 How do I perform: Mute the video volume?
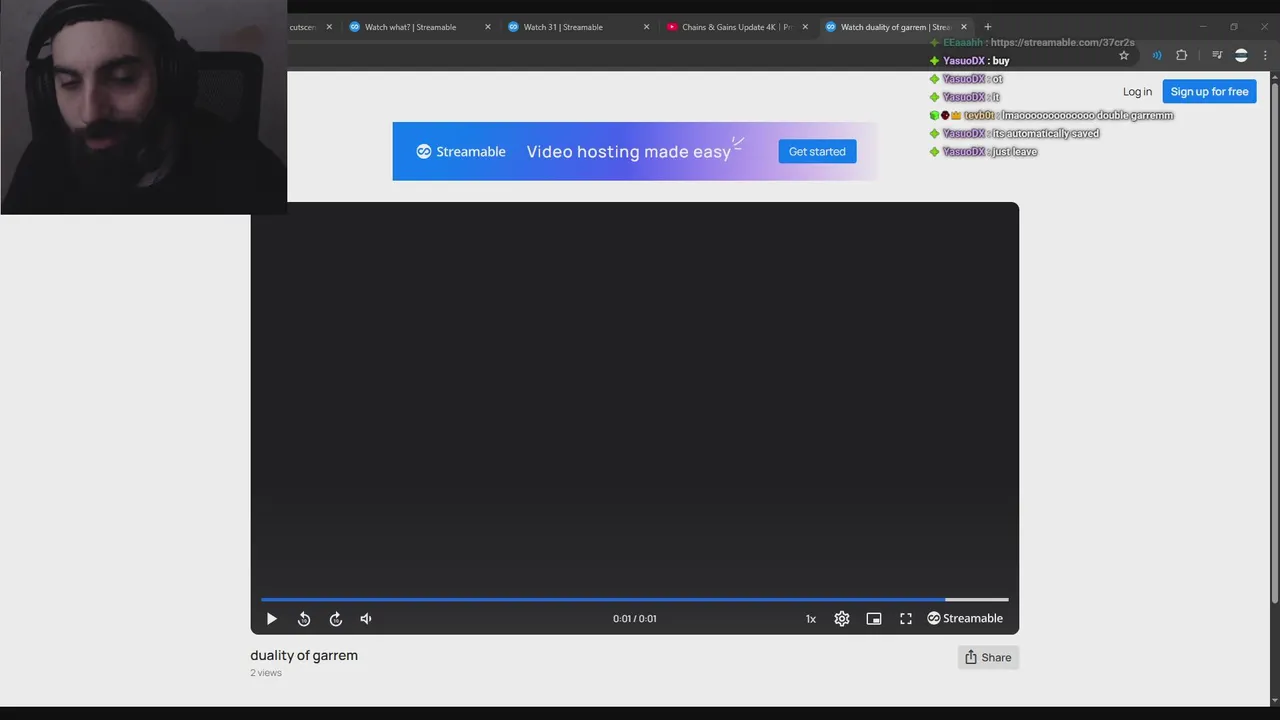[x=366, y=619]
